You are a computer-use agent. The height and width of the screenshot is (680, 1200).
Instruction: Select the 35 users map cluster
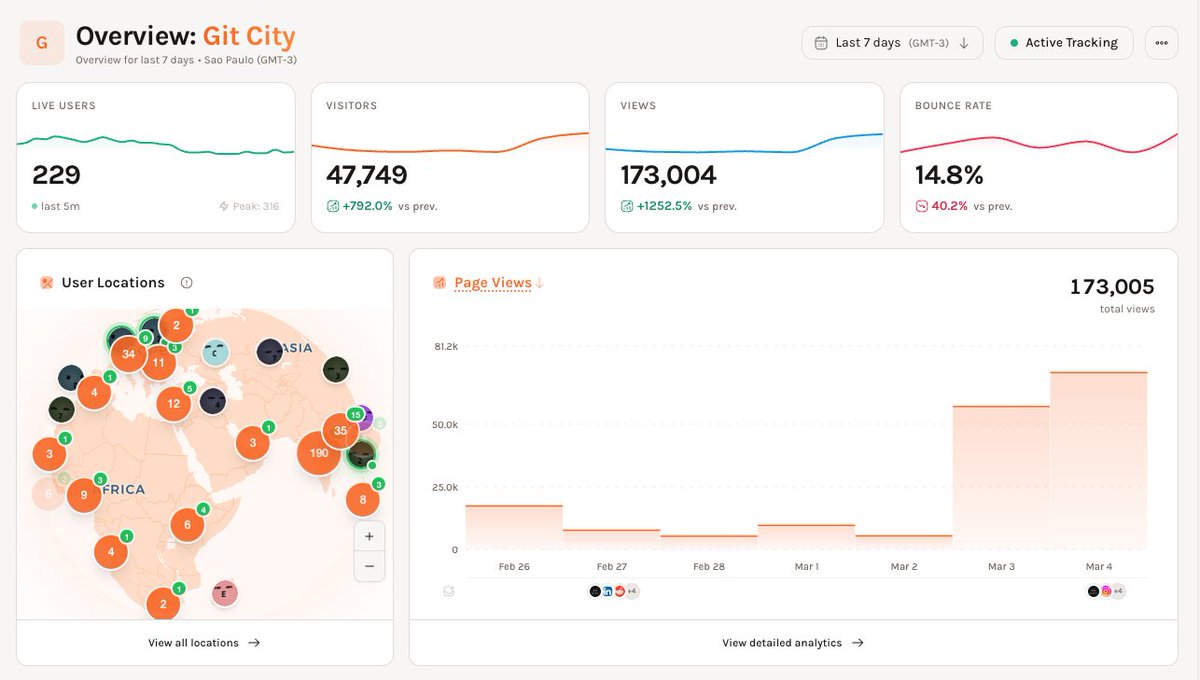pos(341,431)
